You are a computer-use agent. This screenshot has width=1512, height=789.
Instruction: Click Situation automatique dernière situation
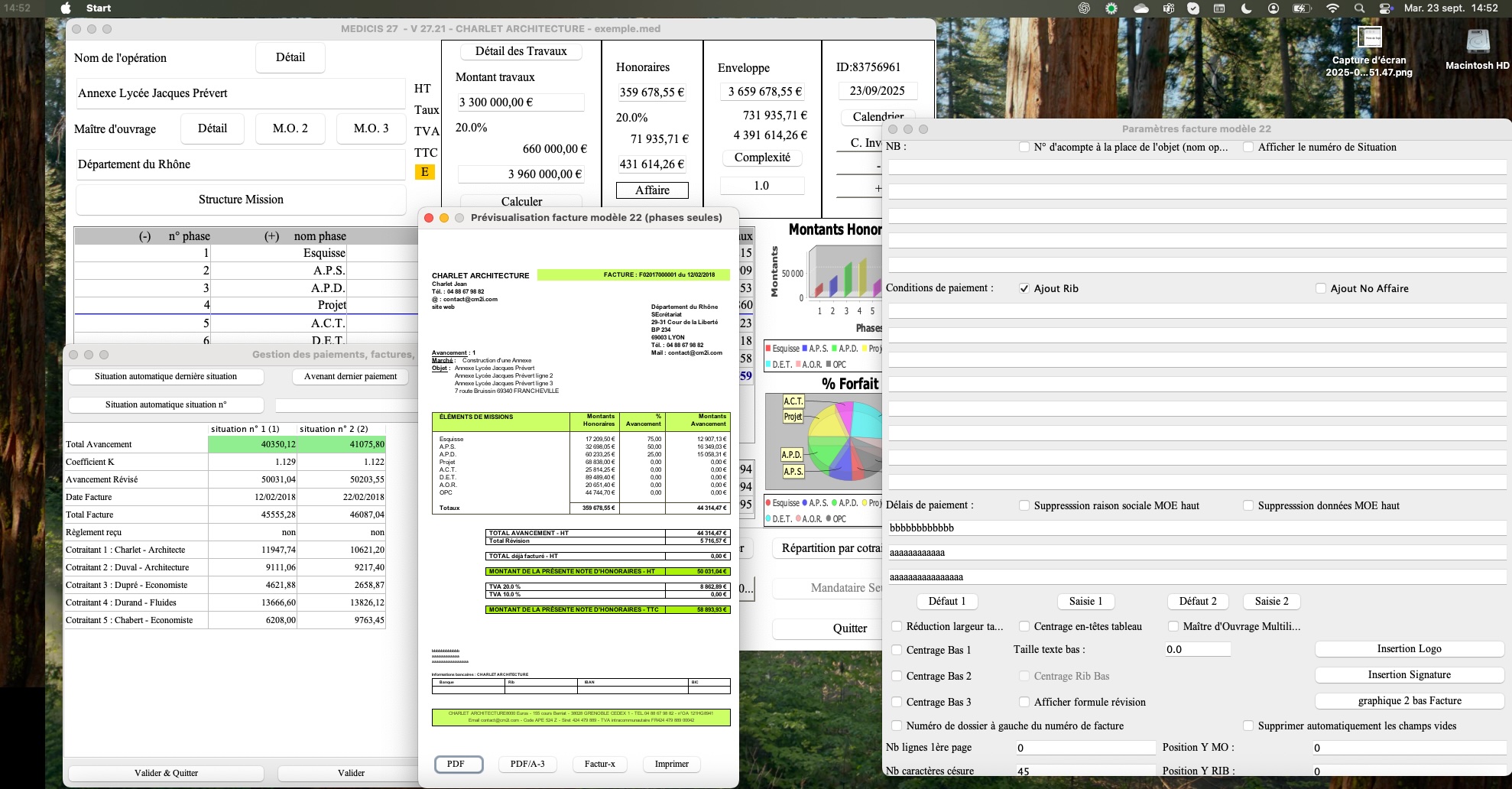point(166,377)
